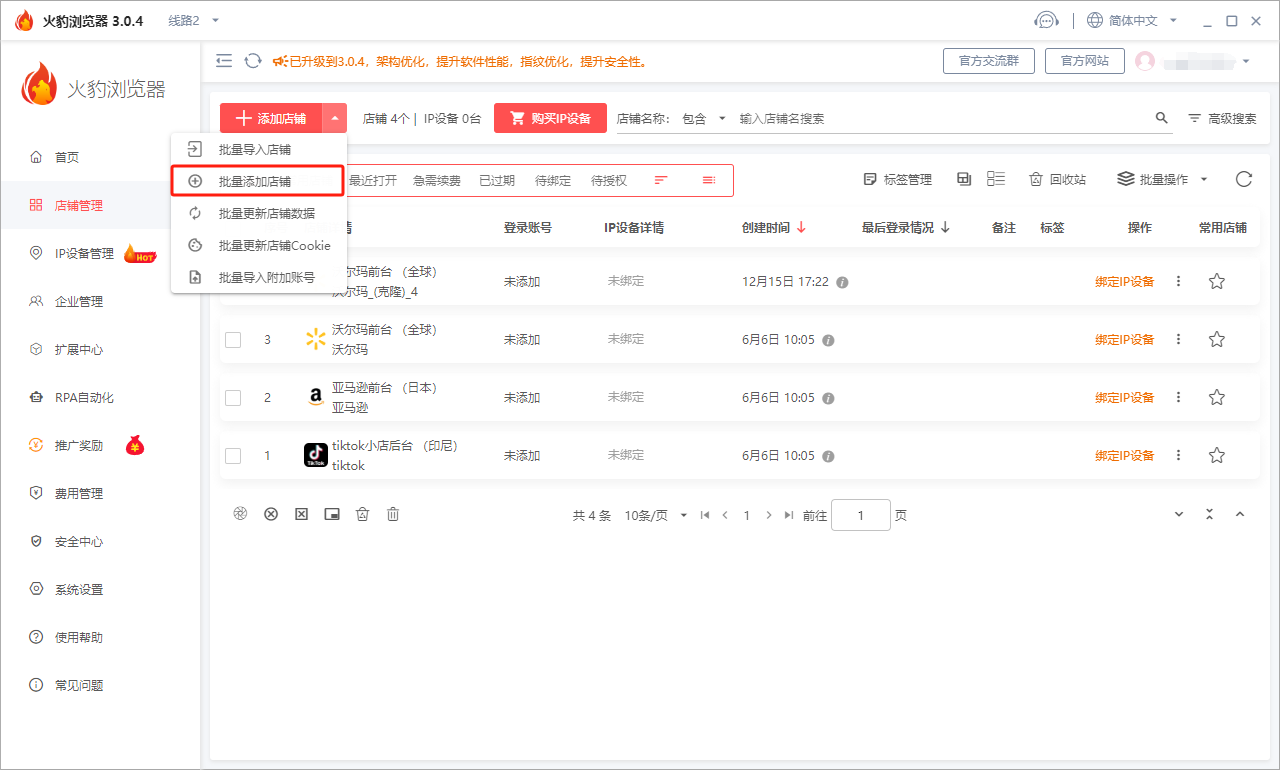
Task: Click the 购买IP设备 button
Action: tap(550, 117)
